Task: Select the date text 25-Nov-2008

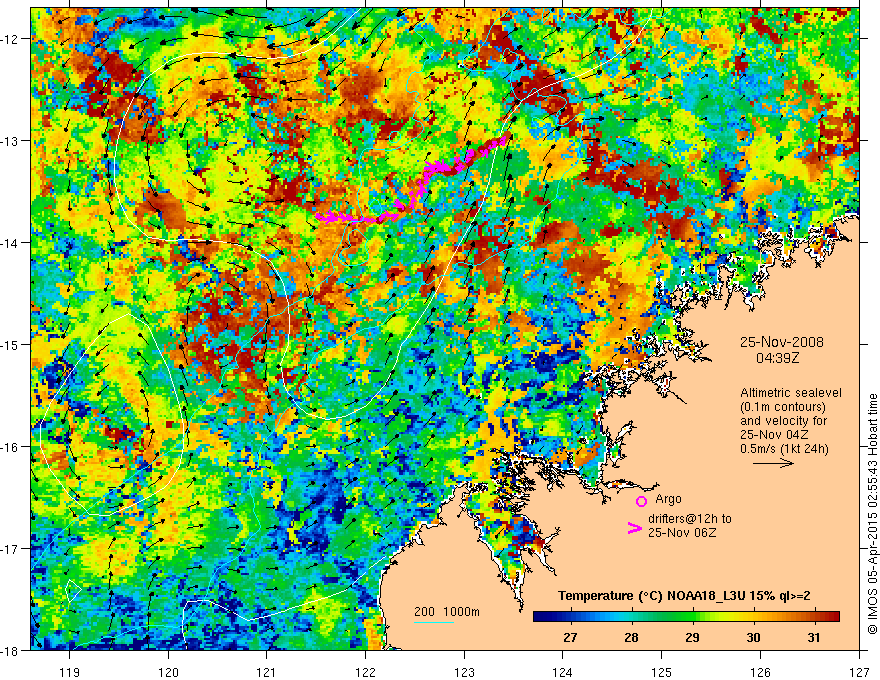Action: click(x=781, y=342)
